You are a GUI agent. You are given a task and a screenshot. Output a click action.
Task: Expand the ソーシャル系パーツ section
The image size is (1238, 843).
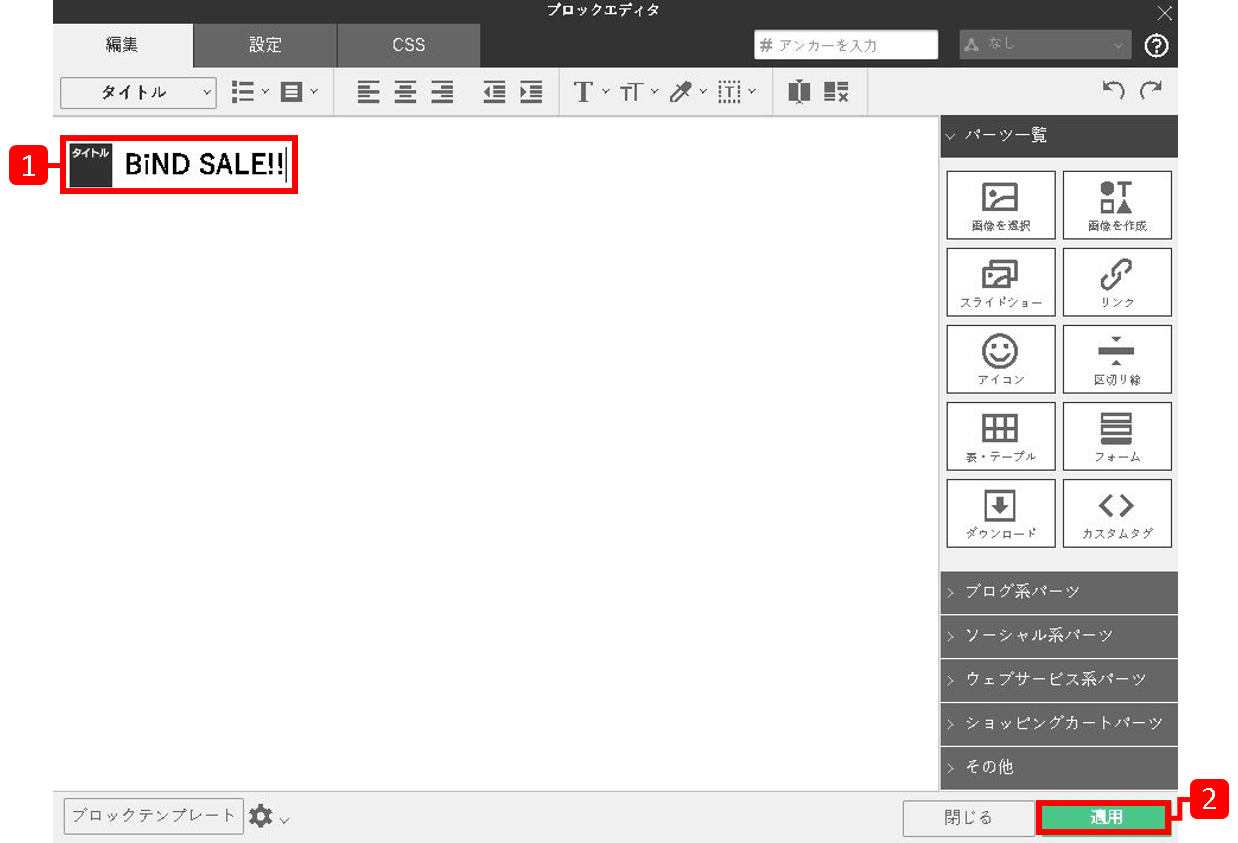[x=1059, y=636]
